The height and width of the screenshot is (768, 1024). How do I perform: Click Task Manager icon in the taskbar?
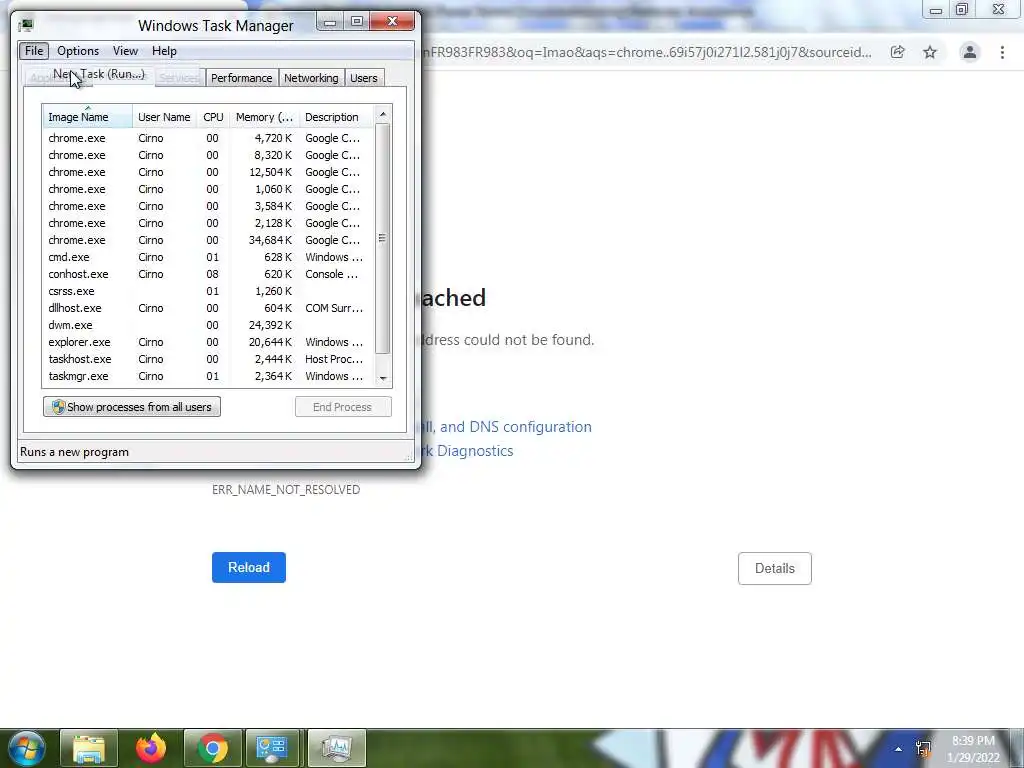(336, 748)
